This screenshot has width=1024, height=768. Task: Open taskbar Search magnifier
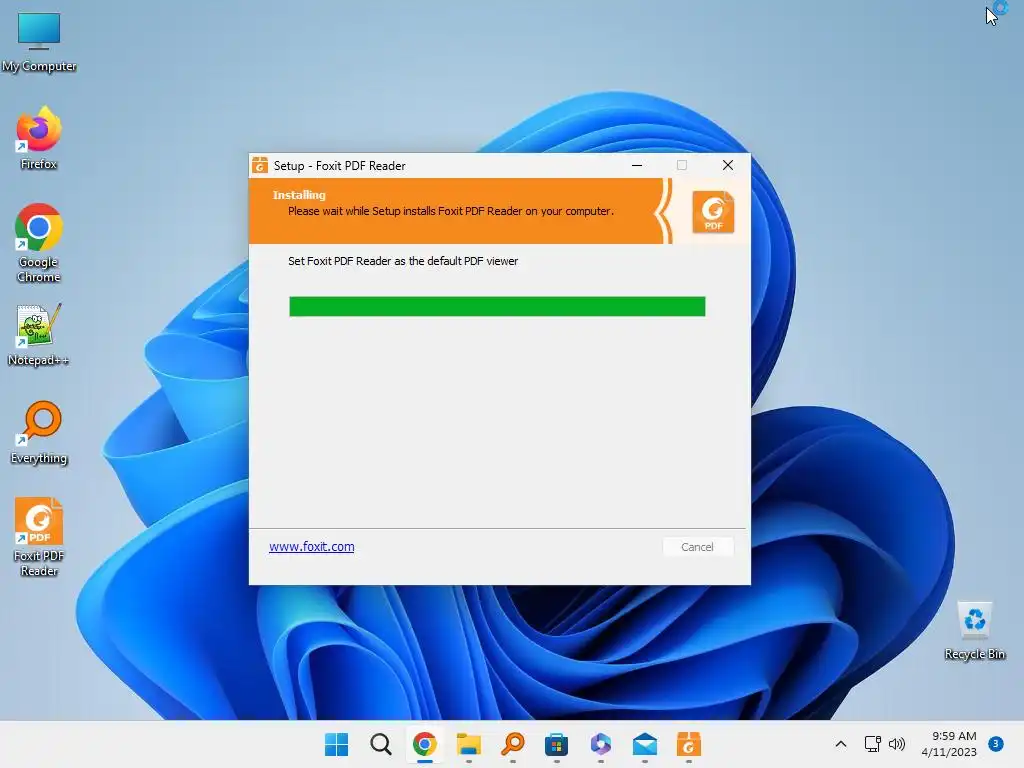coord(381,744)
